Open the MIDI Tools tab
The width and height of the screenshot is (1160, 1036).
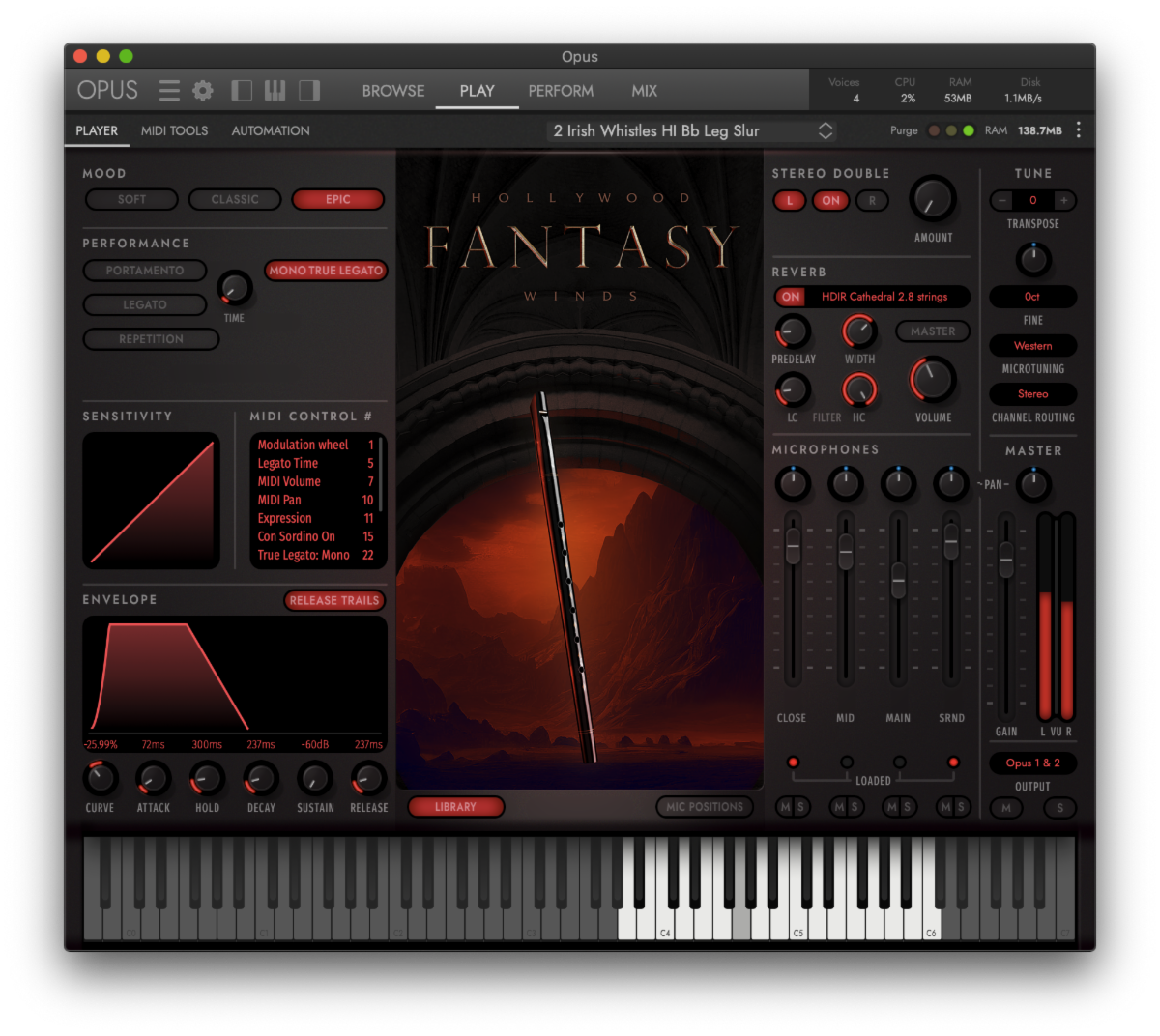tap(174, 130)
